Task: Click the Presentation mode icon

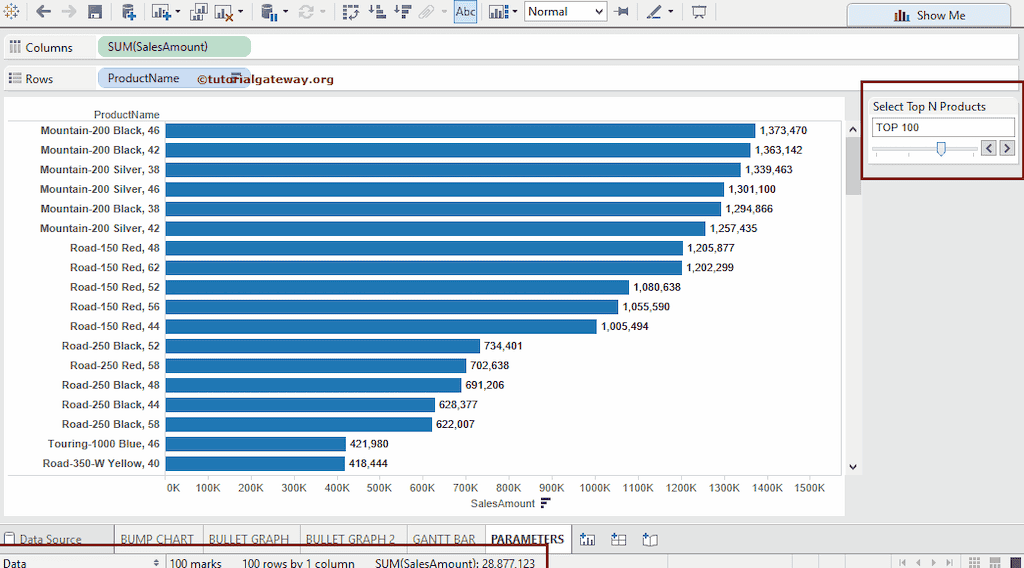Action: 699,12
